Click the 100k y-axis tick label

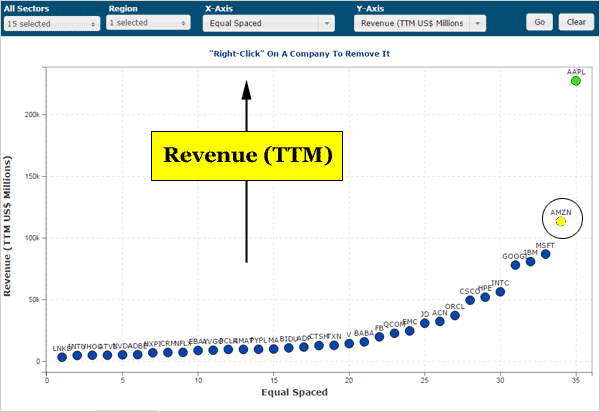(32, 238)
